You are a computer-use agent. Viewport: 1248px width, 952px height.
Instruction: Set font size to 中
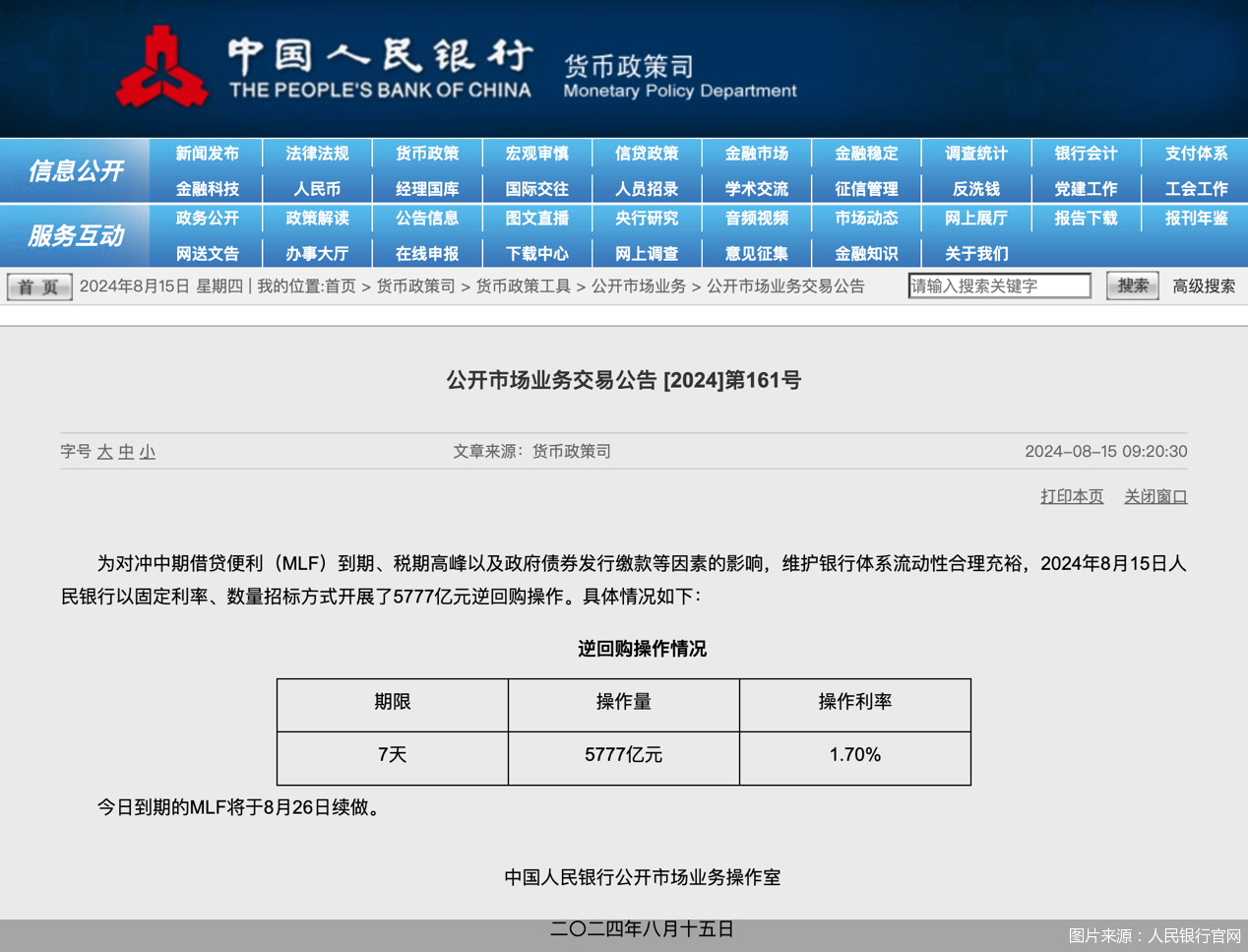coord(126,452)
